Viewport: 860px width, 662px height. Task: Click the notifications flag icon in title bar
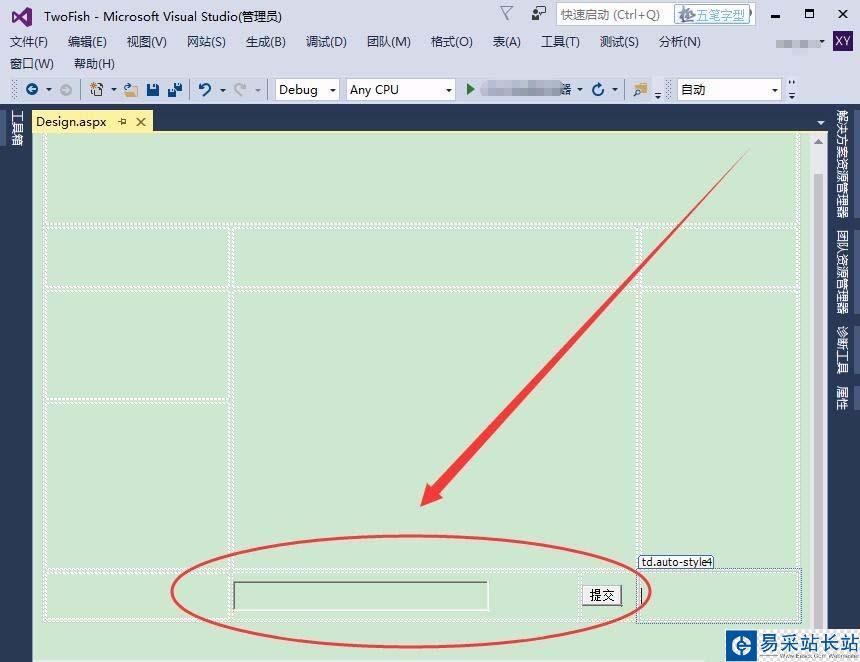507,13
